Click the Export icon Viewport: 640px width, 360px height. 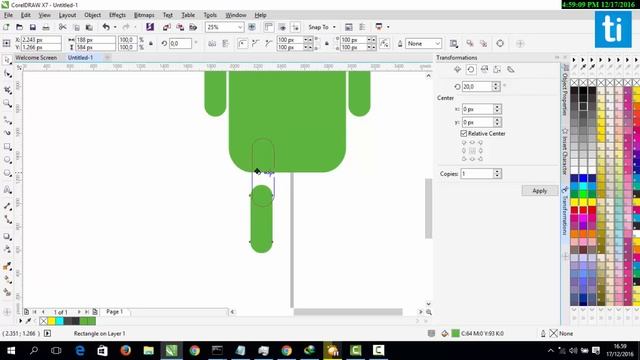click(x=180, y=27)
